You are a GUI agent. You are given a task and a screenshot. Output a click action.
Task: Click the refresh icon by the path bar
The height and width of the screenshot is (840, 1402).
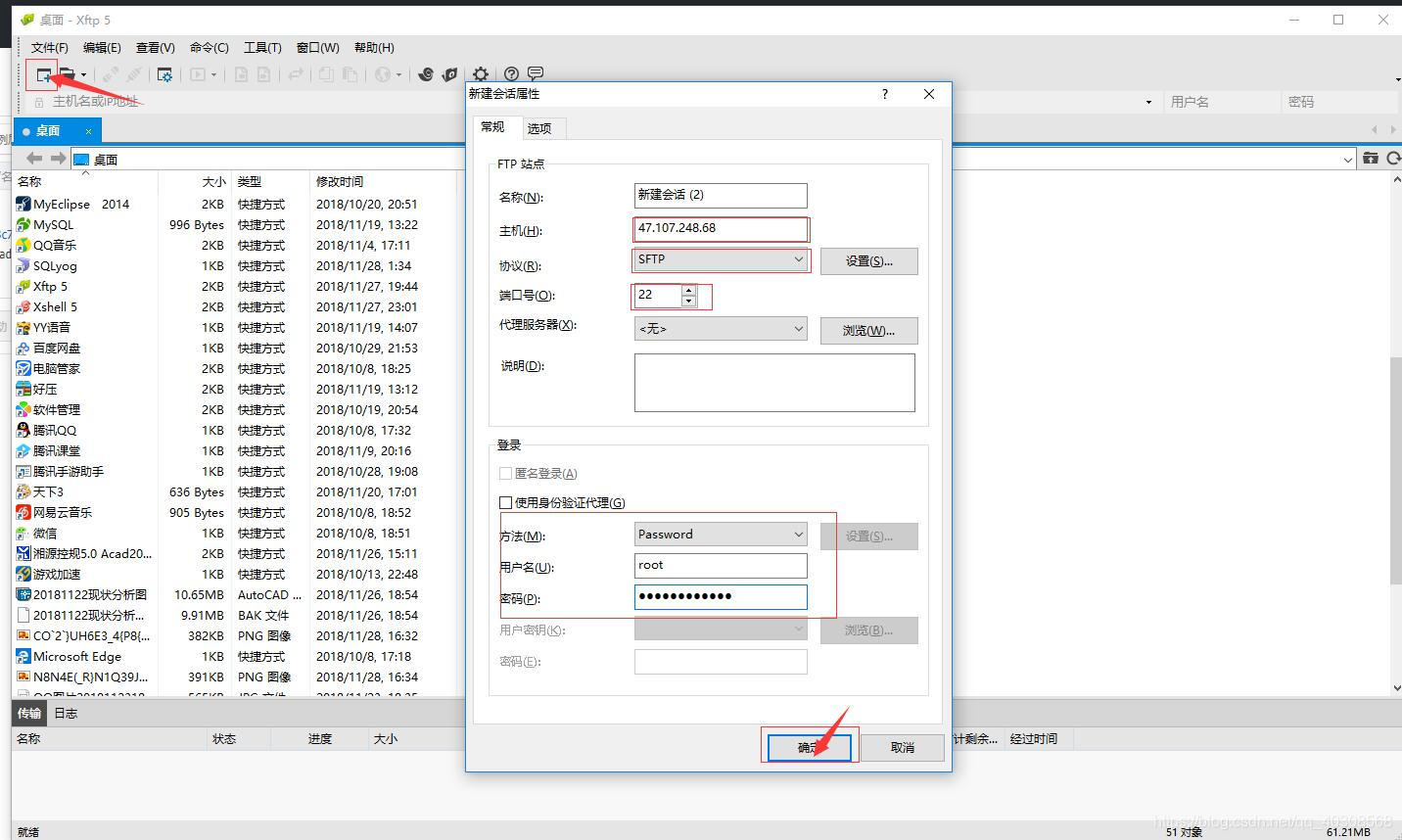click(1393, 159)
